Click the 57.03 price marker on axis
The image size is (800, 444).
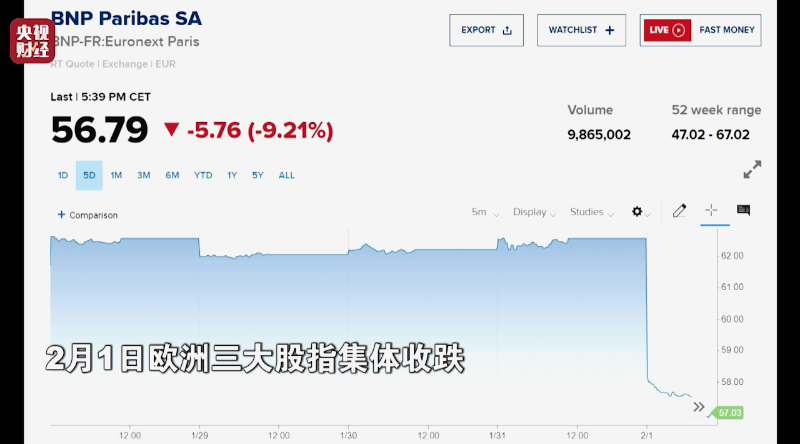click(728, 412)
